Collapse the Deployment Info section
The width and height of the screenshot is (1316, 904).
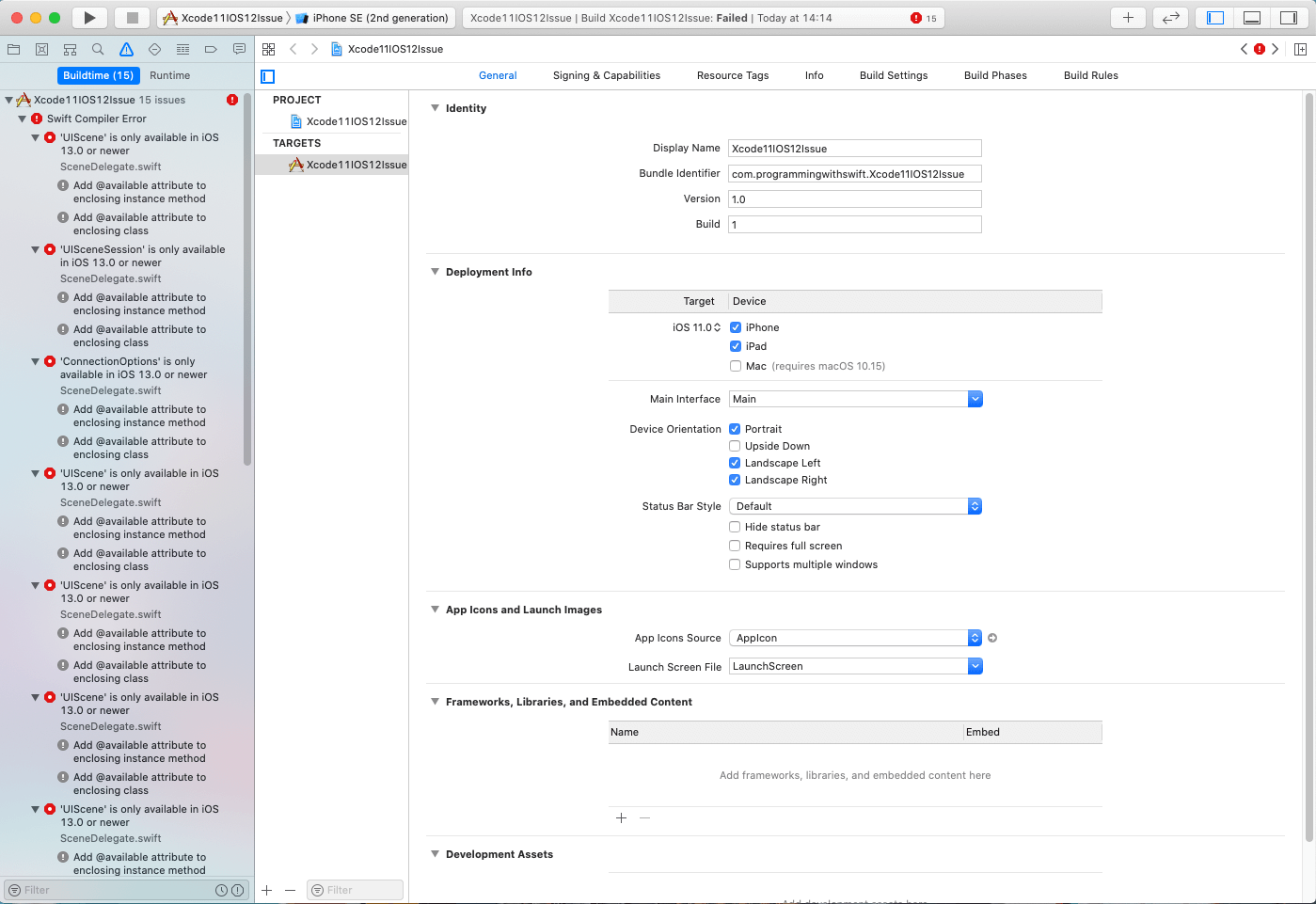435,272
